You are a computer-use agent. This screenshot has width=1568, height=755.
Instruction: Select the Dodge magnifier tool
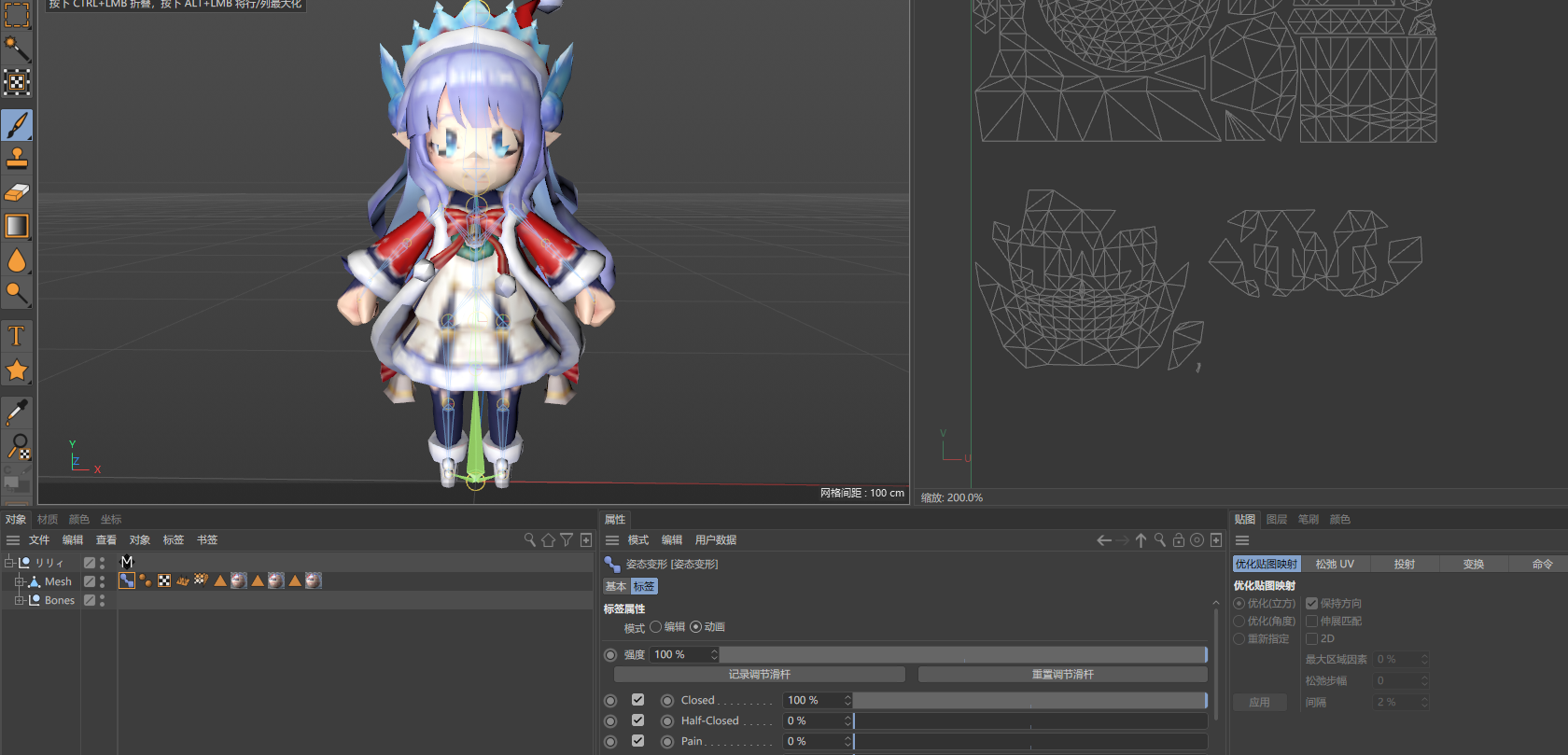tap(17, 294)
